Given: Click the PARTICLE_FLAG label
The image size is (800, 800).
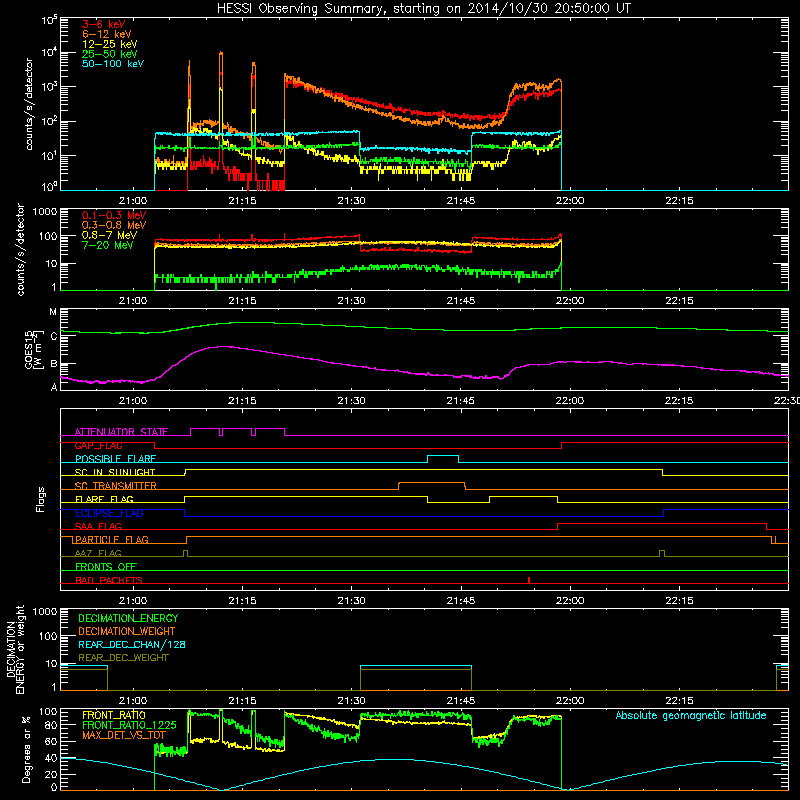Looking at the screenshot, I should (112, 539).
